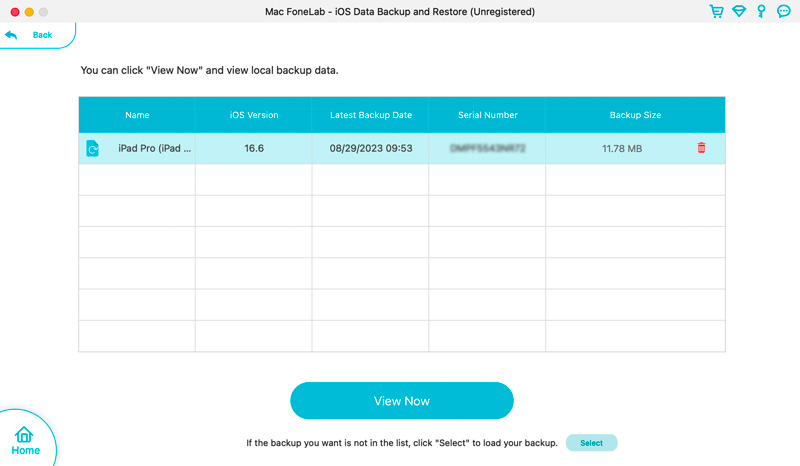Click the diamond upgrade icon

click(x=739, y=11)
